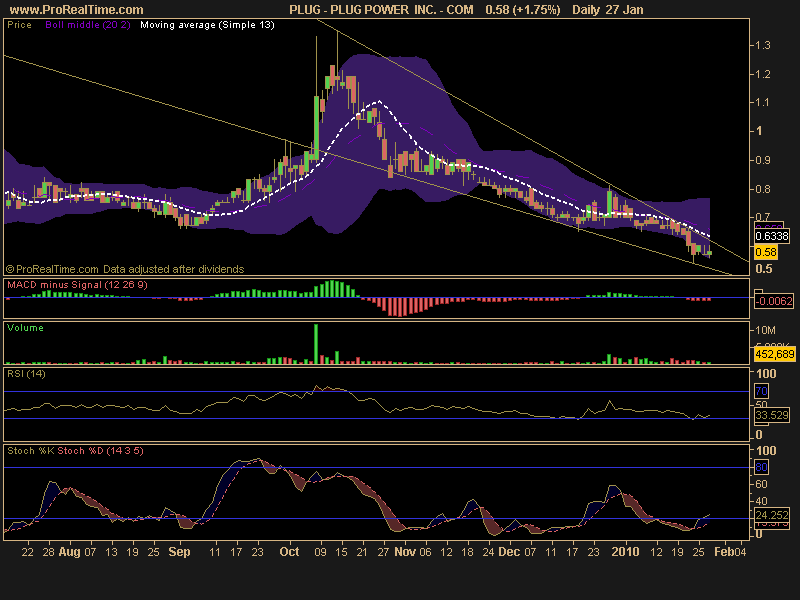The height and width of the screenshot is (600, 800).
Task: Click the Dec month label on date axis
Action: (x=509, y=552)
